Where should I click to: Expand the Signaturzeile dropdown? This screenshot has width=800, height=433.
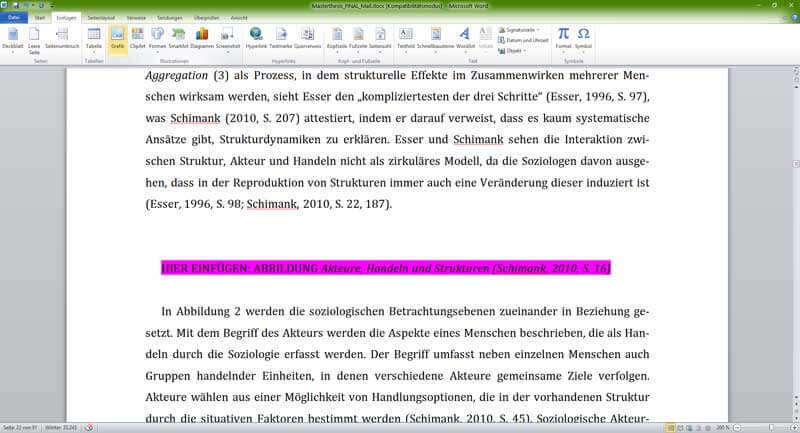pos(538,30)
